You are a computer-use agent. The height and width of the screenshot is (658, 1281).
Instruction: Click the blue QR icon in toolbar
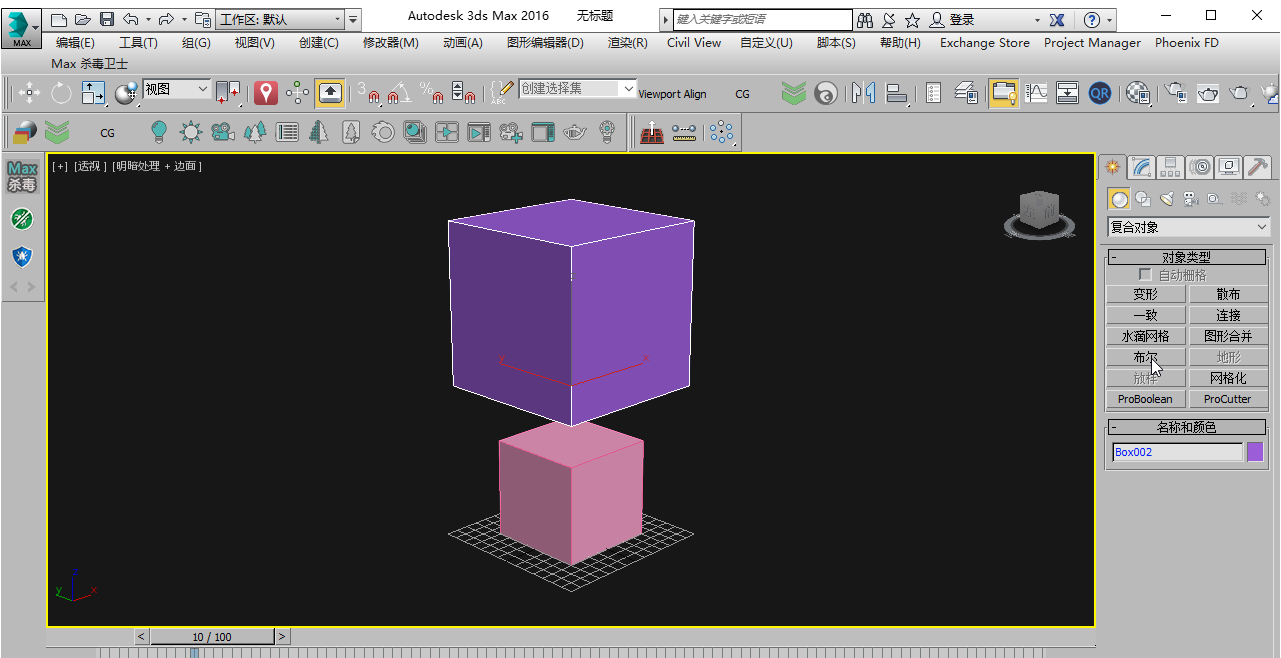click(1100, 94)
